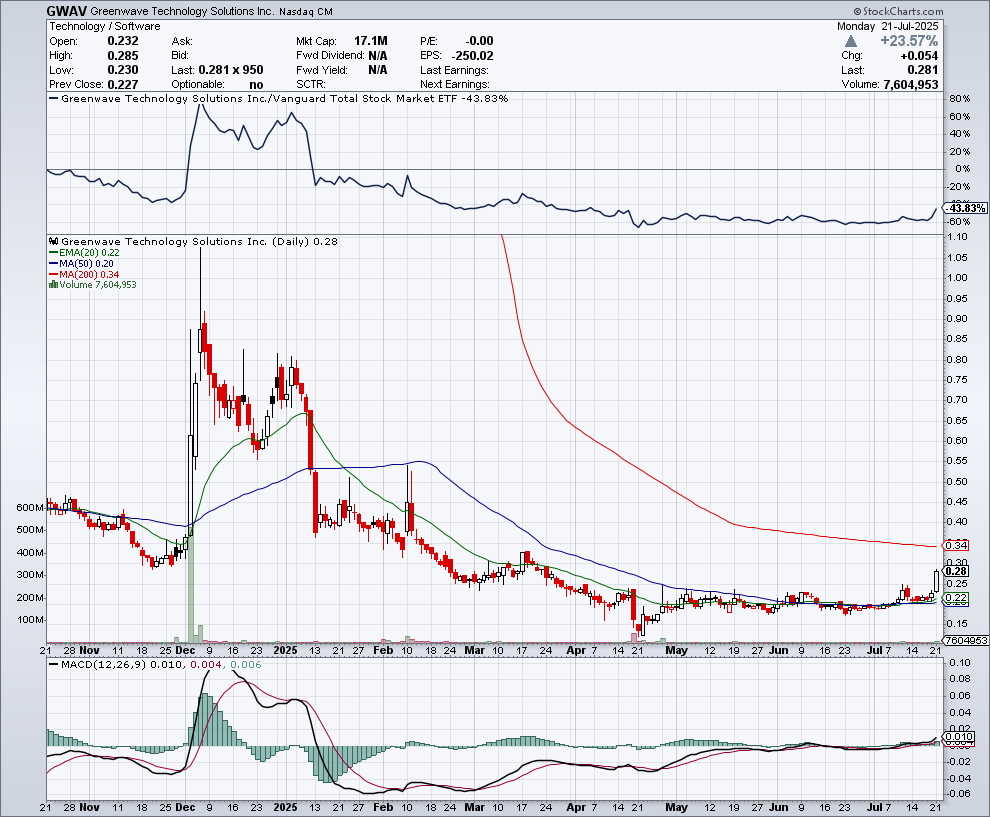Click the header Volume figure at the right

point(910,85)
